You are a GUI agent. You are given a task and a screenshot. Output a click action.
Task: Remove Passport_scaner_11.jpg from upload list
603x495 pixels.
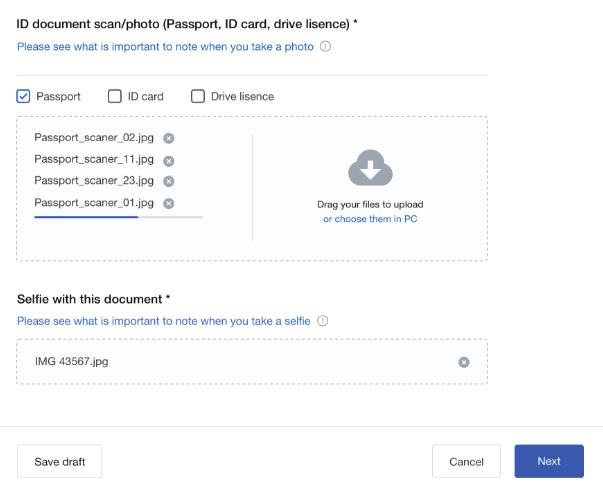169,160
